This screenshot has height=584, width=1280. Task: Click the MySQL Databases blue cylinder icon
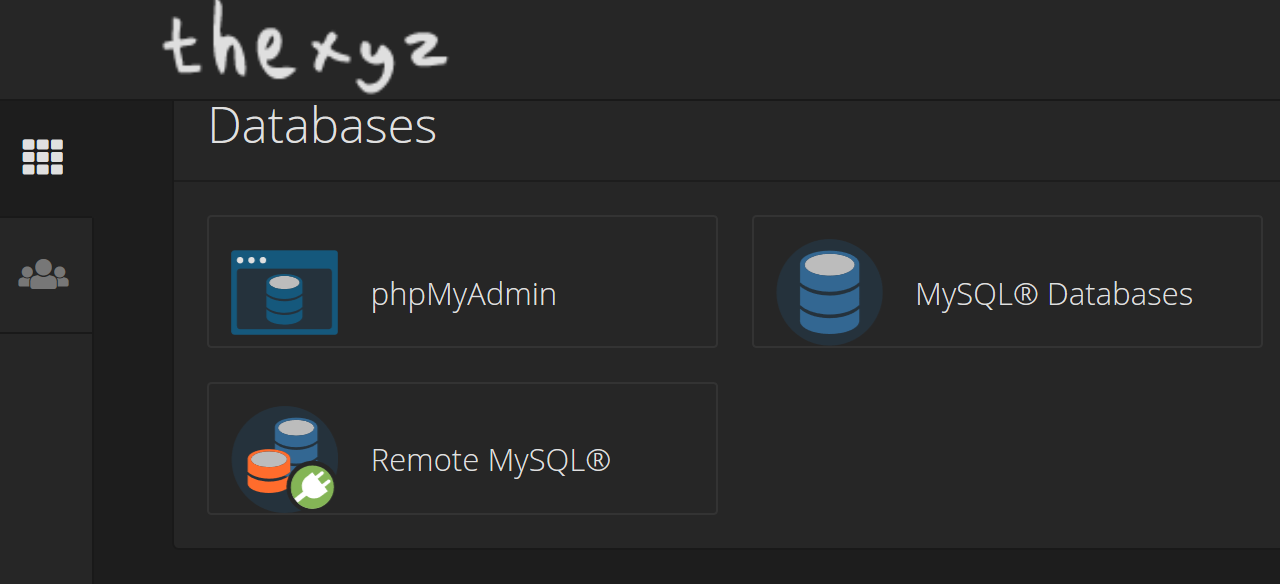click(830, 292)
